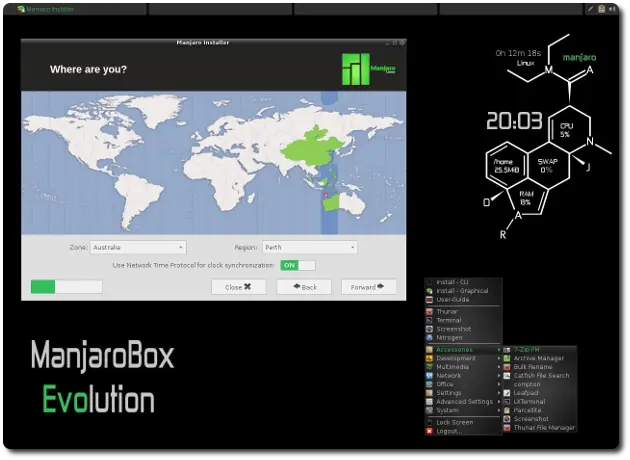This screenshot has height=460, width=630.
Task: Click the Bulk Rename icon
Action: pos(507,367)
